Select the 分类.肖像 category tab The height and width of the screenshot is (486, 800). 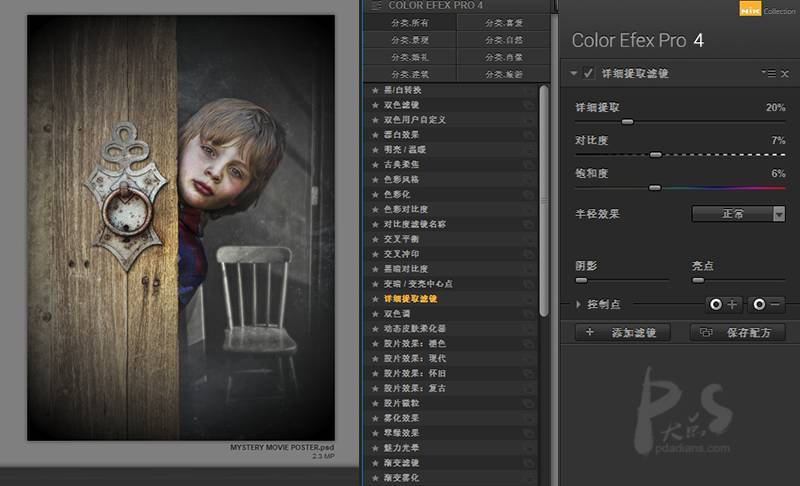504,57
